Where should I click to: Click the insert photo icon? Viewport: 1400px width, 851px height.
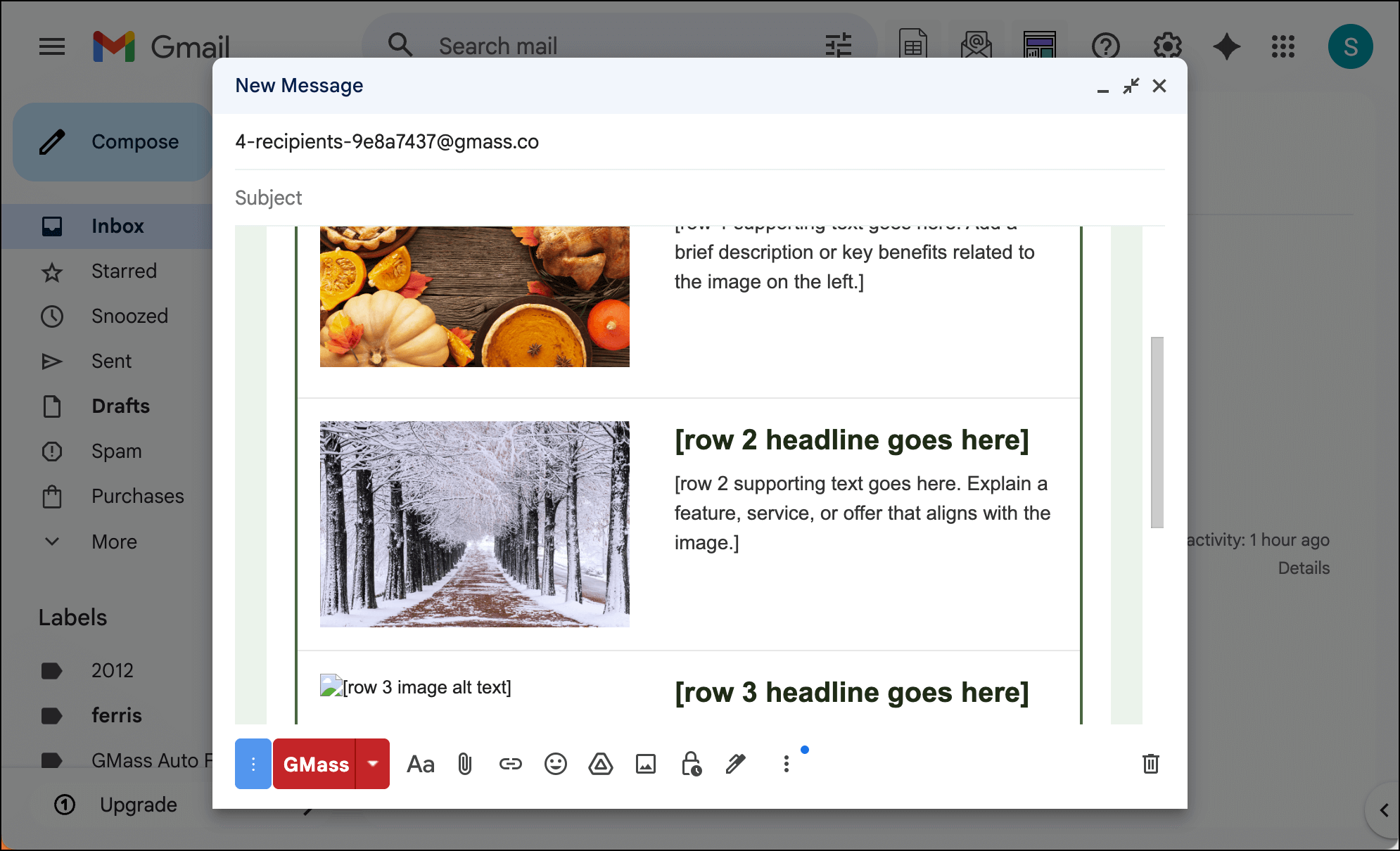645,764
